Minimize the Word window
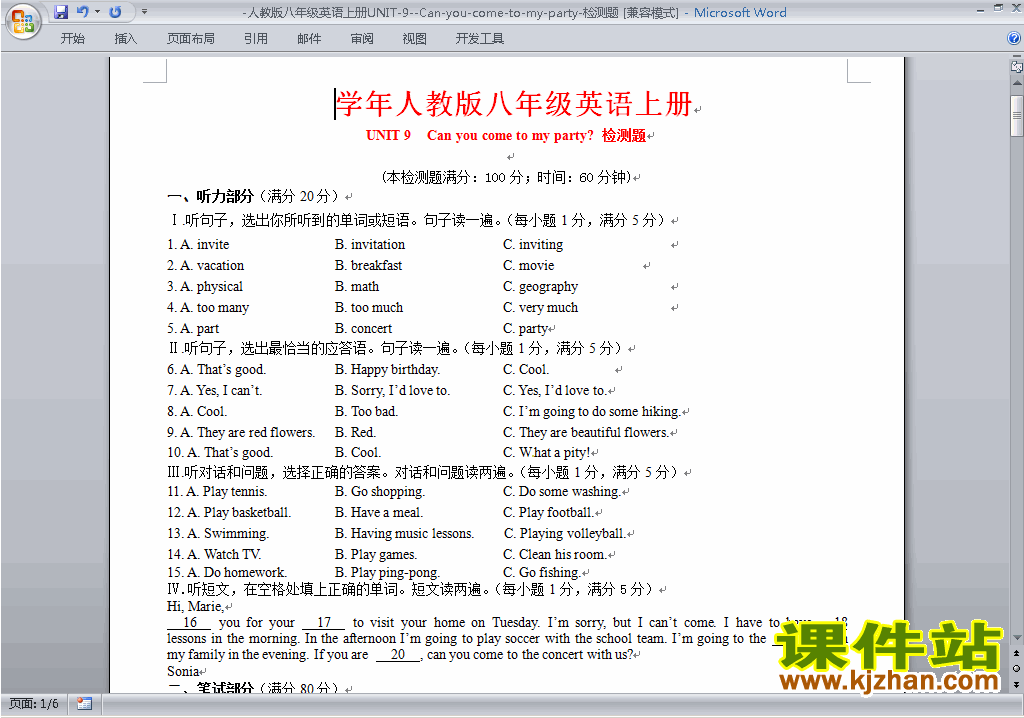The image size is (1024, 718). point(980,10)
